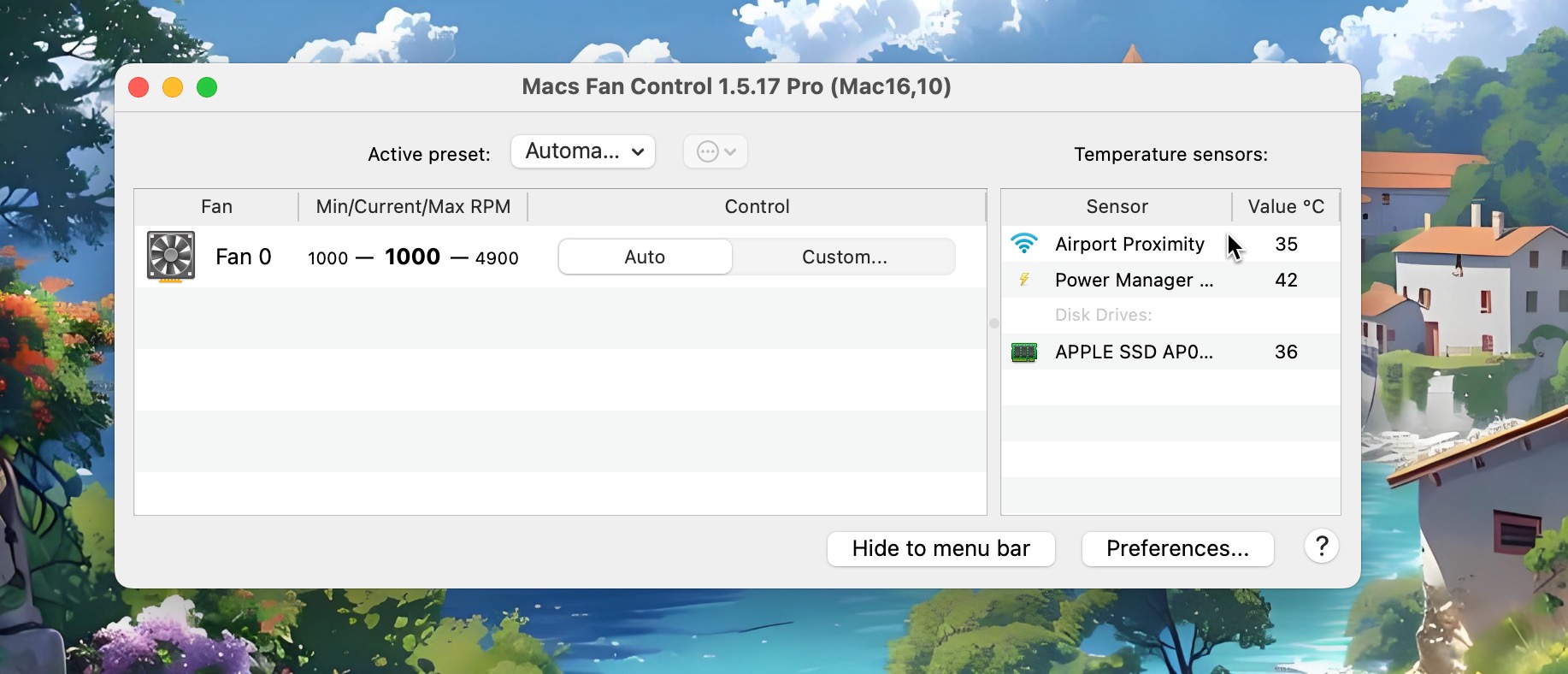Click the Power Manager value 42
Screen dimensions: 1568x674
(1286, 280)
